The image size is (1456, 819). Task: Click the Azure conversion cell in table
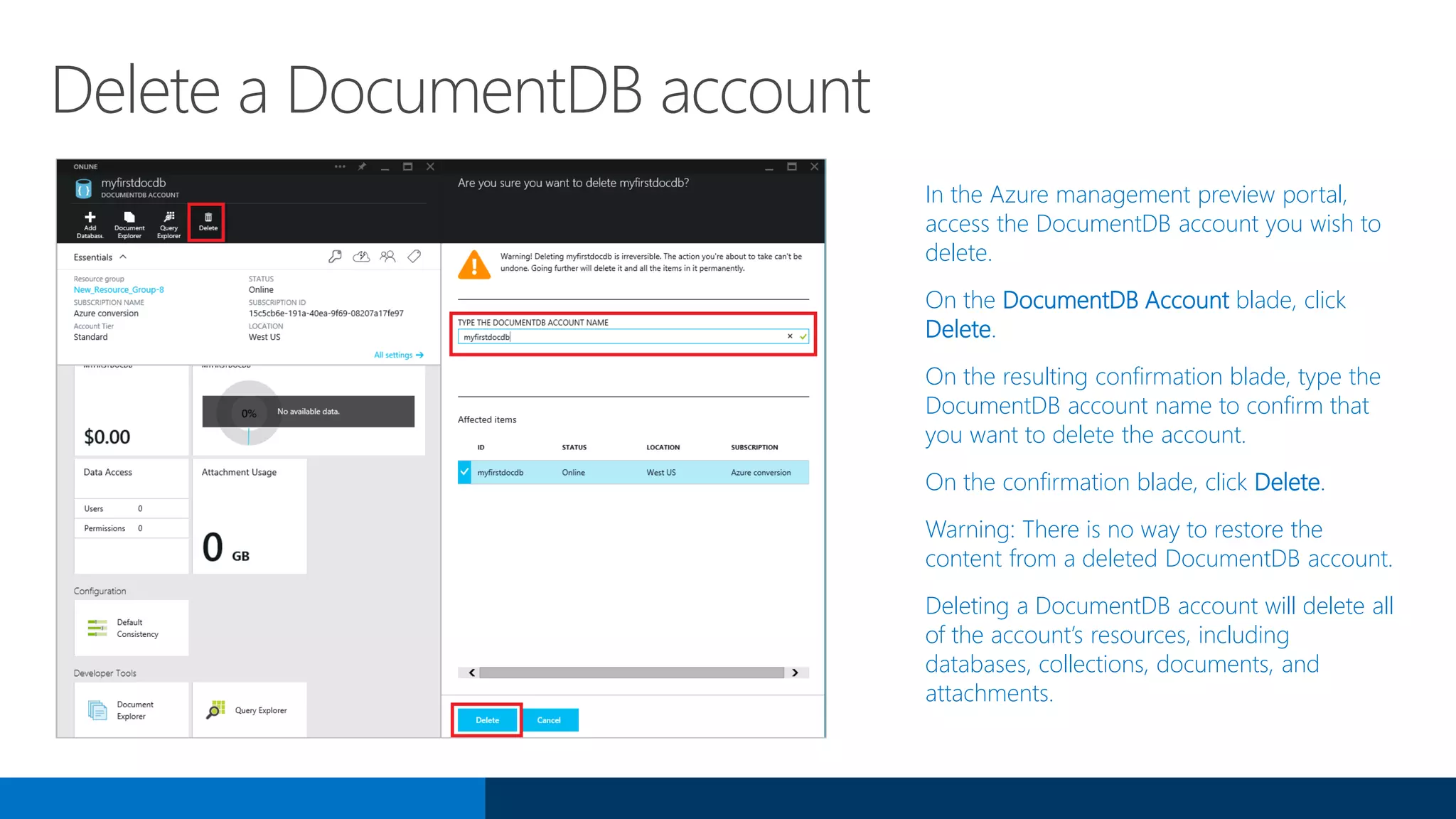coord(761,472)
